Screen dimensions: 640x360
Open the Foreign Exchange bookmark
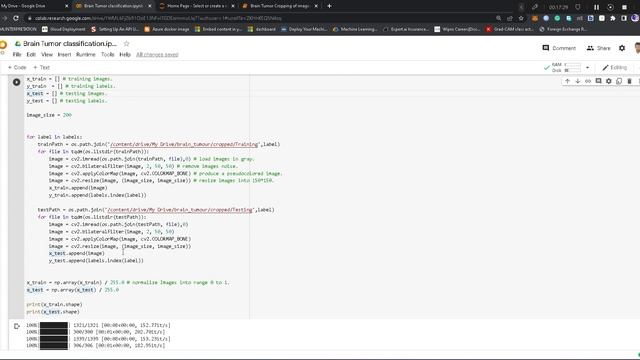click(563, 29)
